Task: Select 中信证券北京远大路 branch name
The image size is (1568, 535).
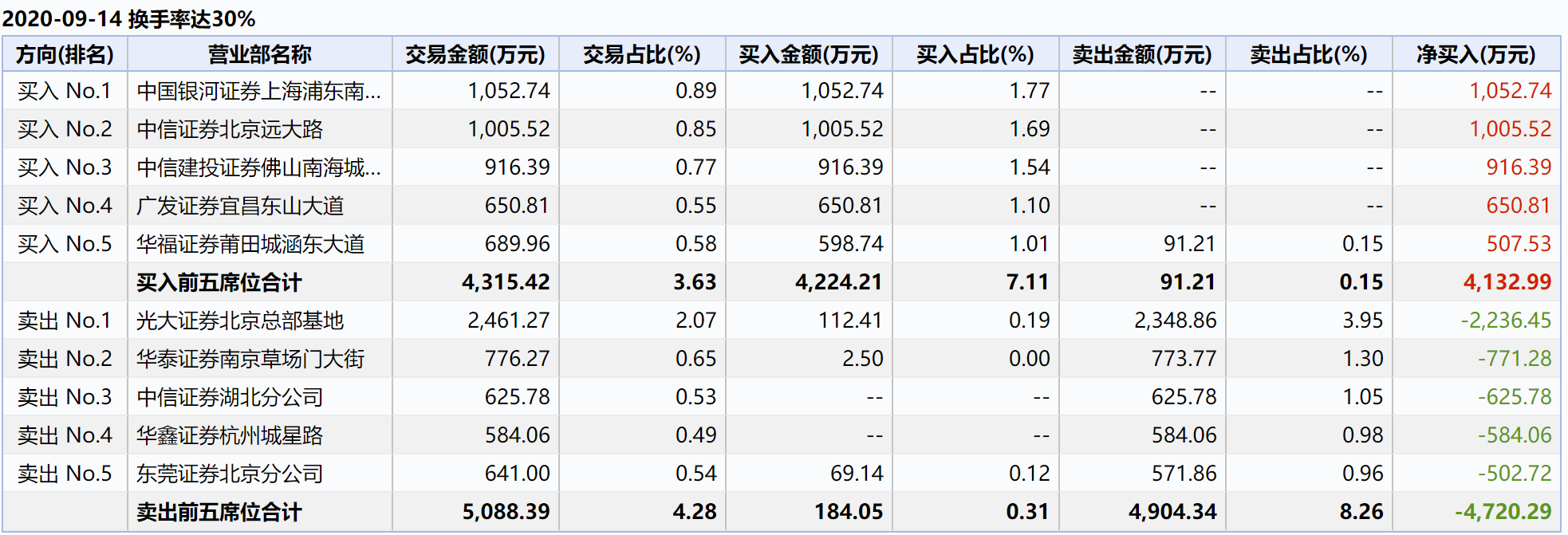Action: [230, 129]
